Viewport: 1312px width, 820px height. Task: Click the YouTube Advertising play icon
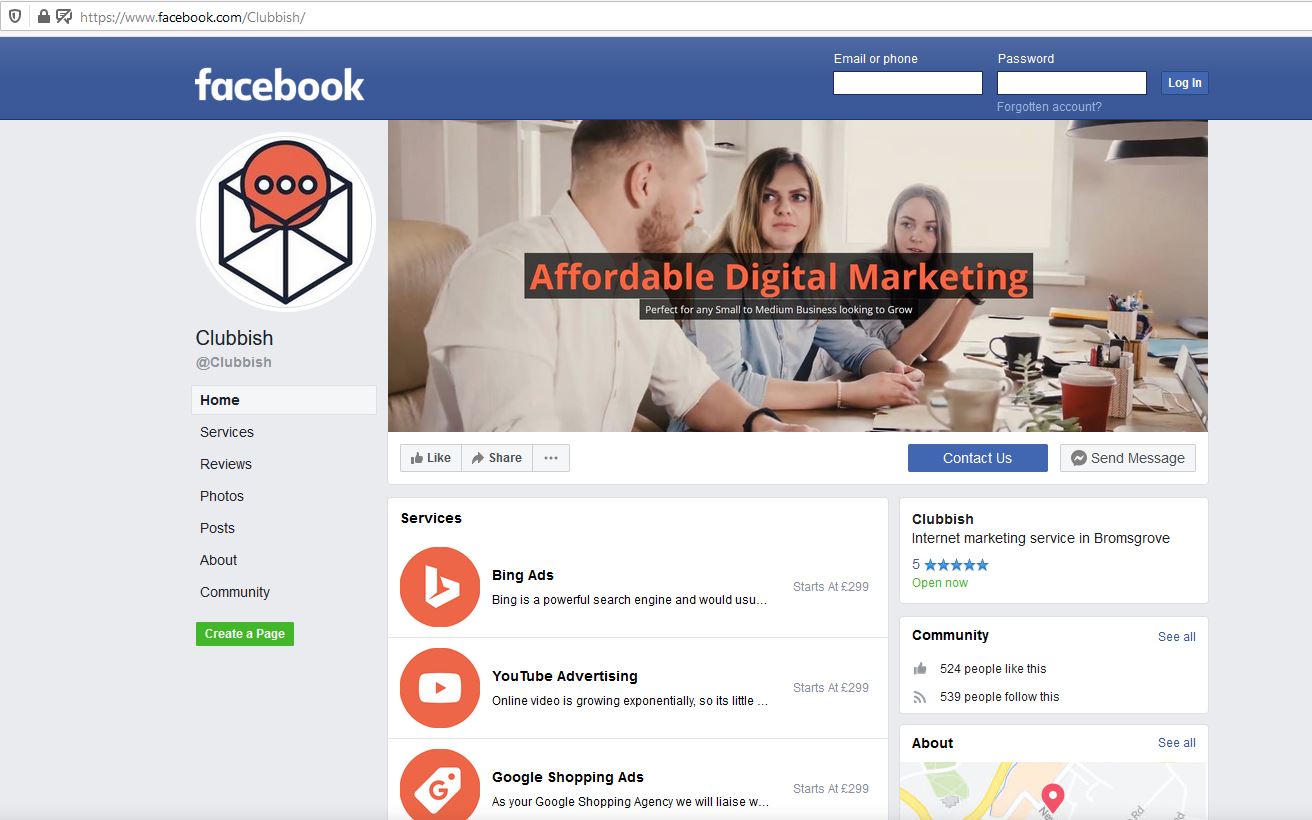[440, 688]
